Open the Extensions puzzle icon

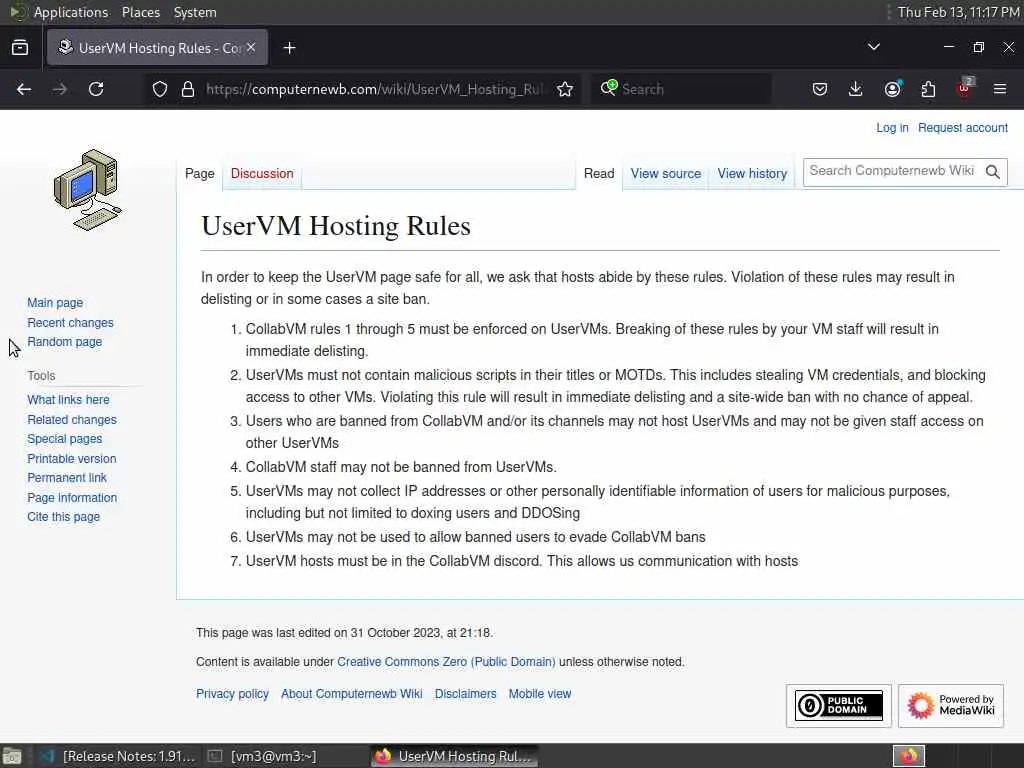[x=928, y=89]
